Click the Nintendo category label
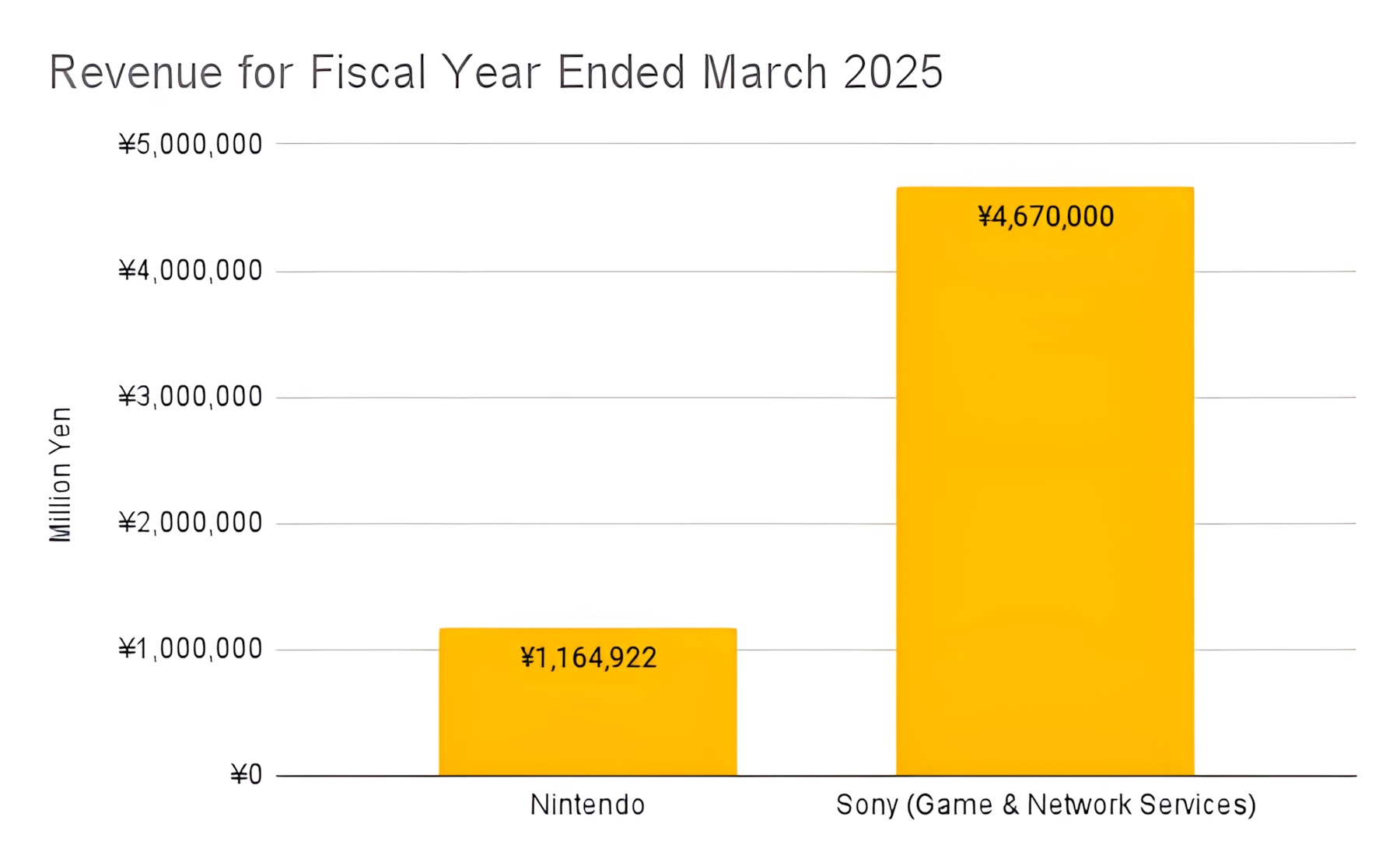Viewport: 1400px width, 866px height. [587, 805]
